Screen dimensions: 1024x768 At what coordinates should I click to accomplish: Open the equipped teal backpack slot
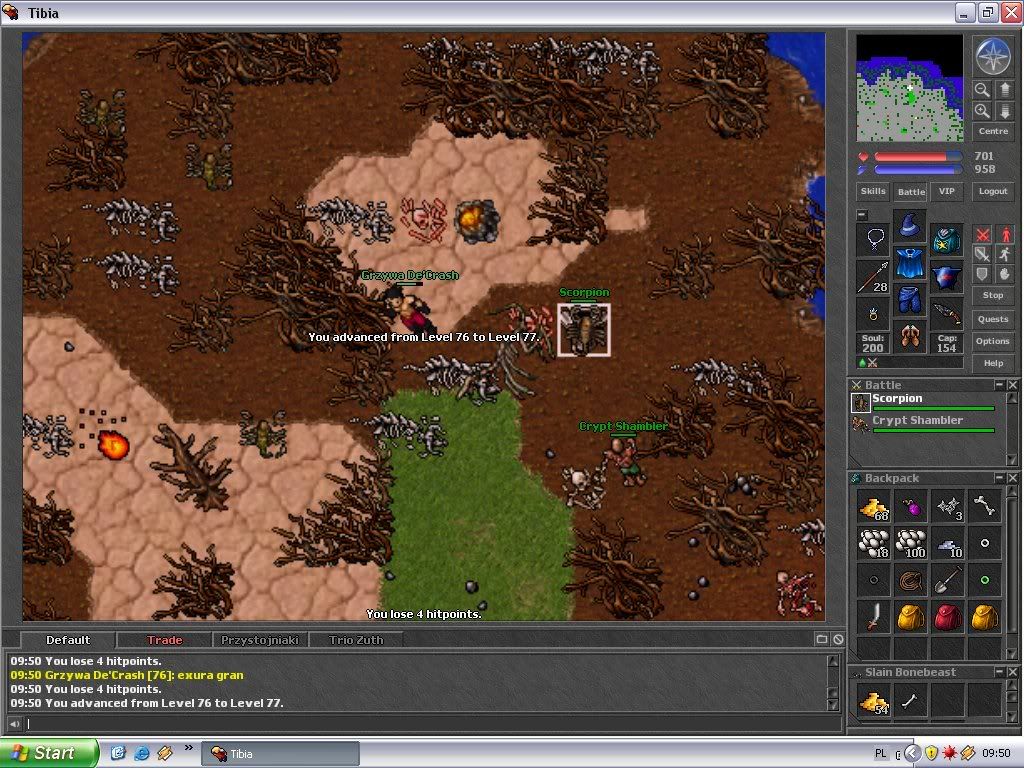pyautogui.click(x=946, y=239)
